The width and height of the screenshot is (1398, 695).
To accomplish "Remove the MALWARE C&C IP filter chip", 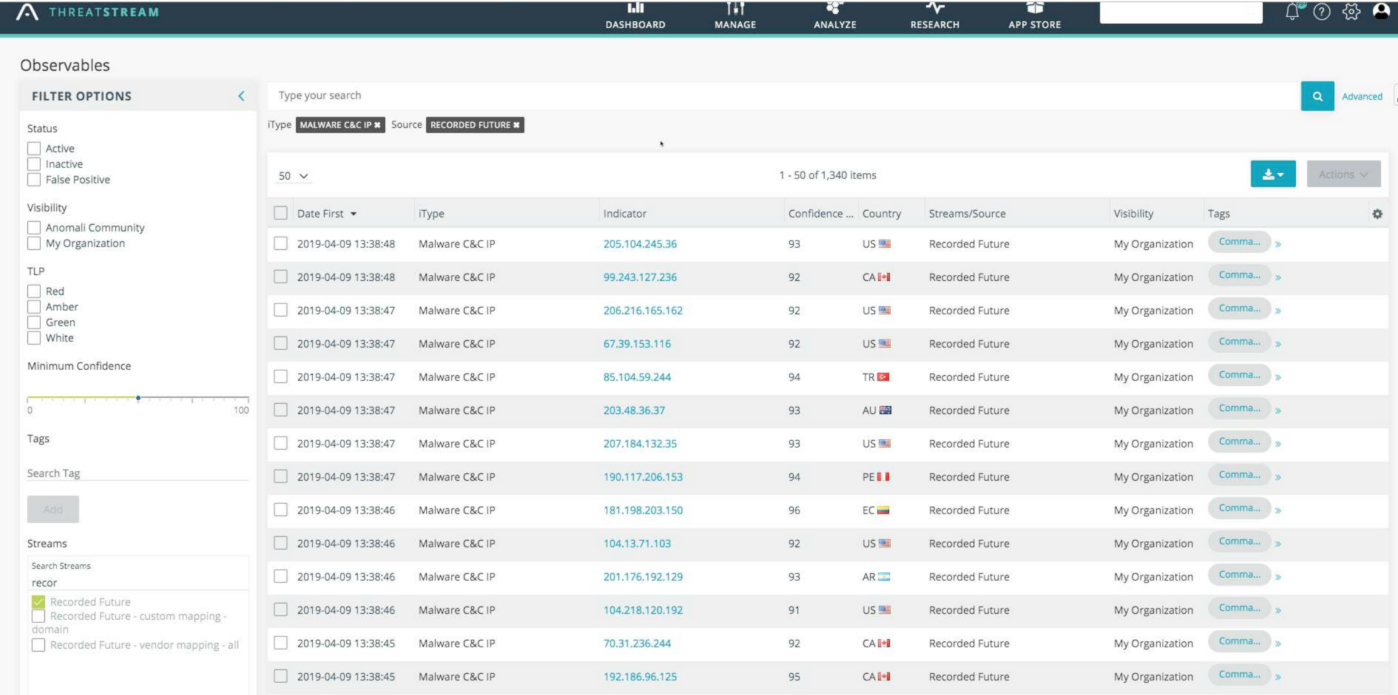I will (377, 125).
